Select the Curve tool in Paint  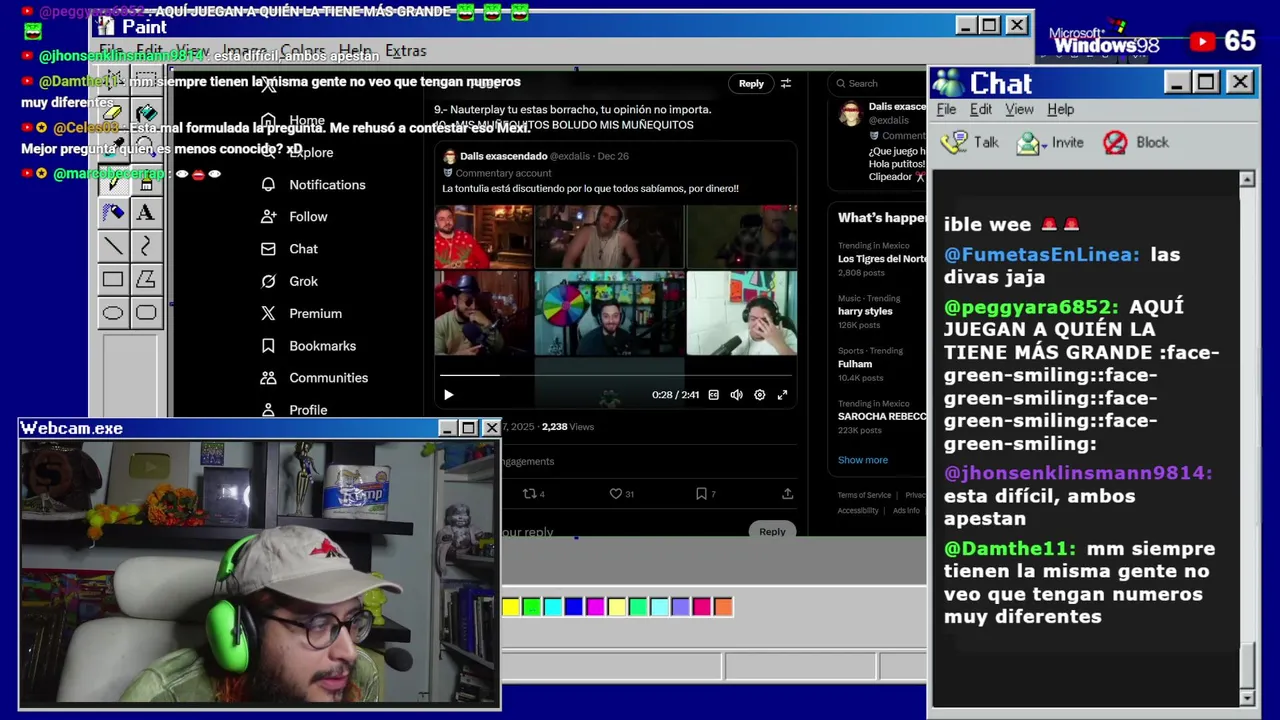(x=146, y=246)
